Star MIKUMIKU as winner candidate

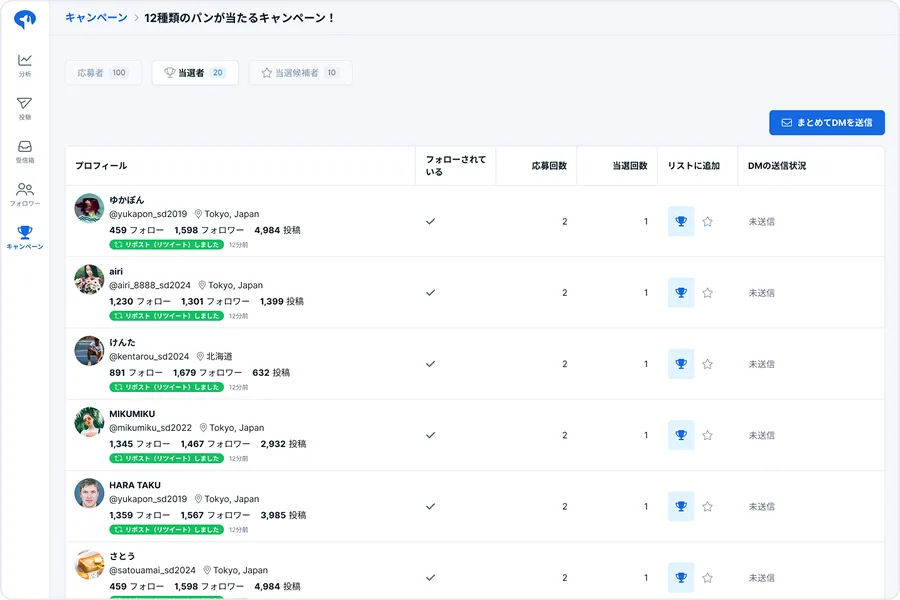708,436
